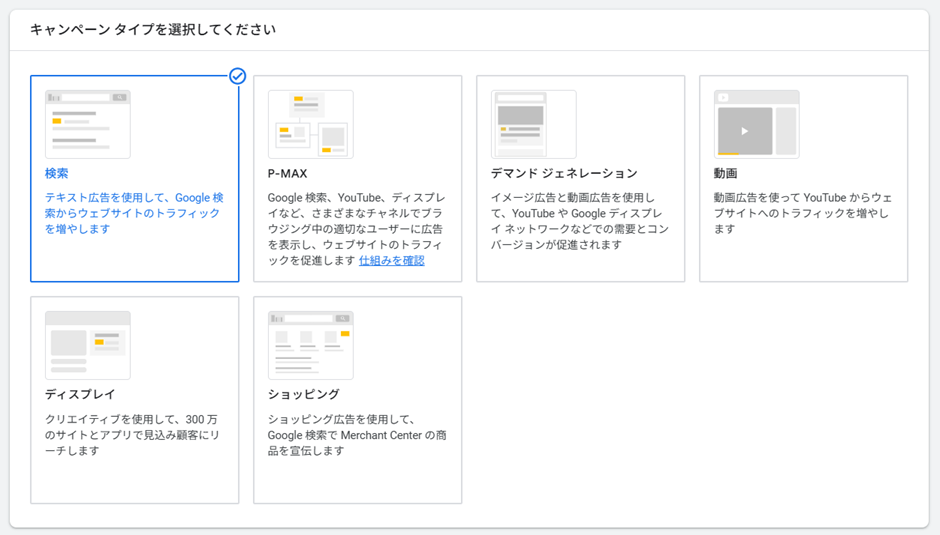Click the 動画 play button illustration
The image size is (940, 535).
click(x=745, y=131)
